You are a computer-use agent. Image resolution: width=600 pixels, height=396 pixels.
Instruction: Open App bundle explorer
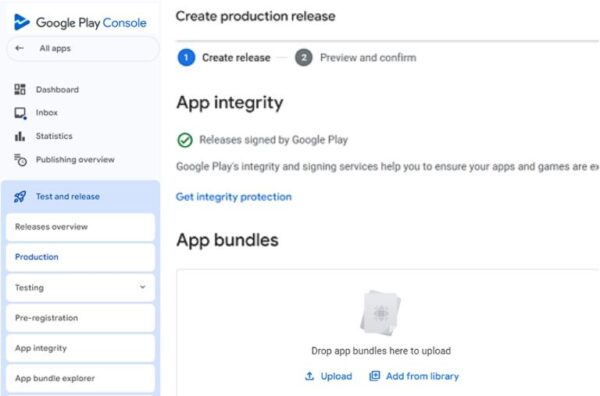pos(81,378)
